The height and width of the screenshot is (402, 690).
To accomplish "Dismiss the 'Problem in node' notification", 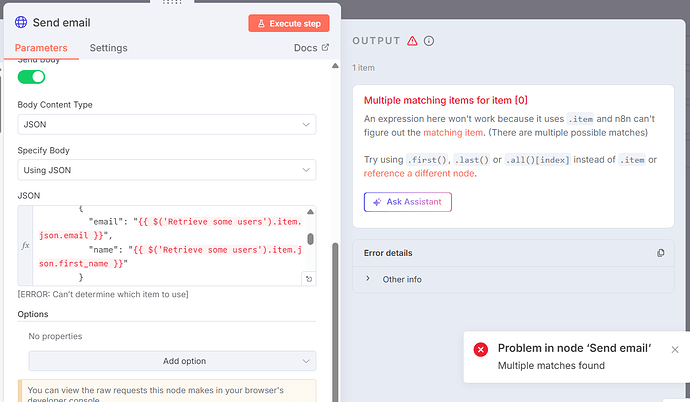I will 675,349.
